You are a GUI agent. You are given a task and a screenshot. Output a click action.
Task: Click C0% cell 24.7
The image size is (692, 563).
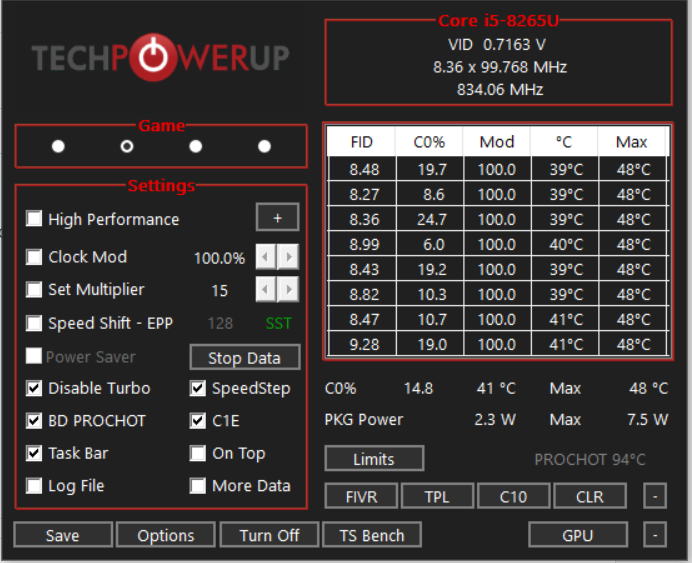click(431, 219)
